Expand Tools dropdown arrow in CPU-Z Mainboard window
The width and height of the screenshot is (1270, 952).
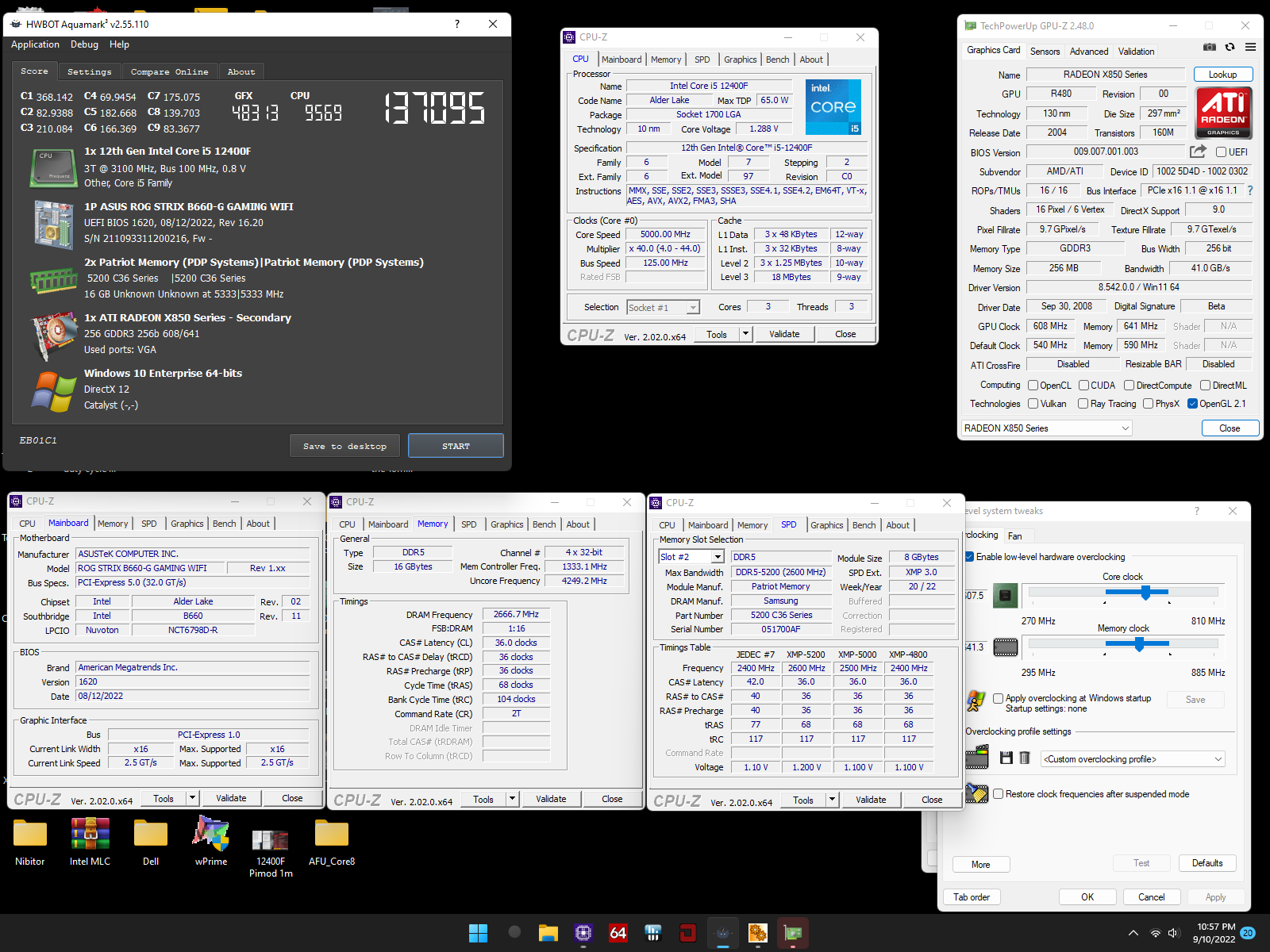(192, 798)
